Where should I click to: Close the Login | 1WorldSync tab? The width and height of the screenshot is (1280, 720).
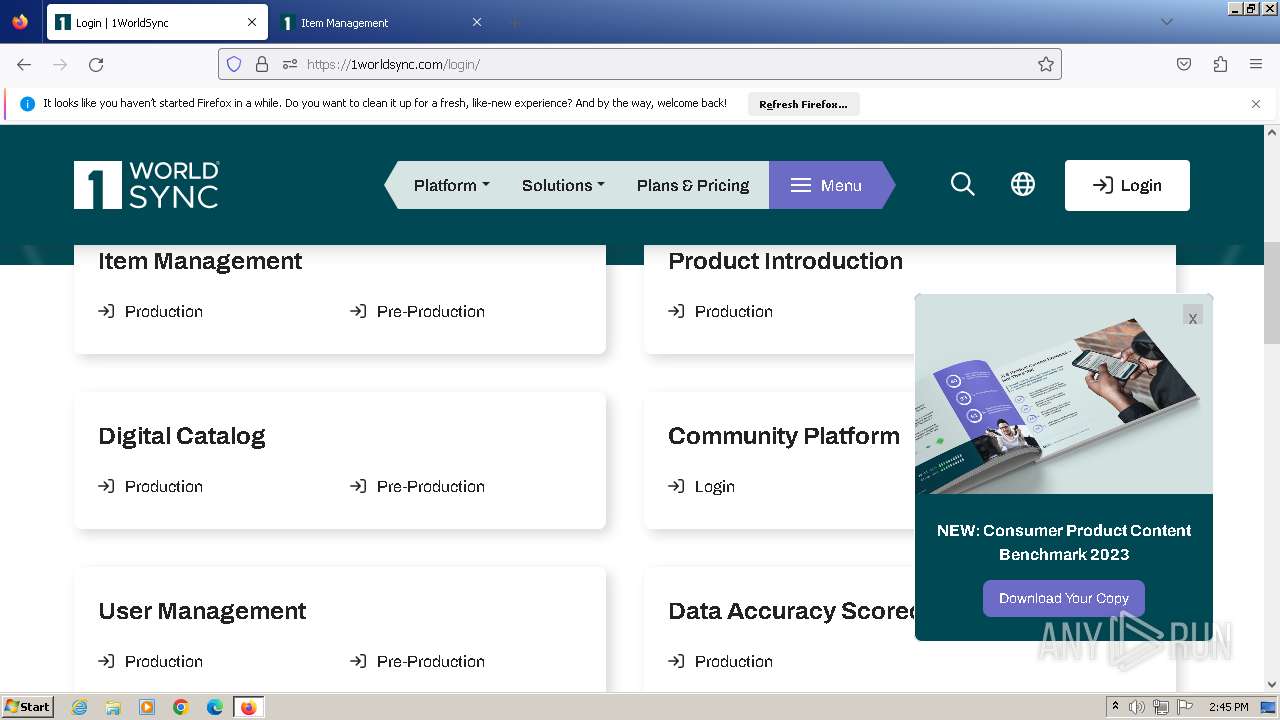pyautogui.click(x=252, y=22)
